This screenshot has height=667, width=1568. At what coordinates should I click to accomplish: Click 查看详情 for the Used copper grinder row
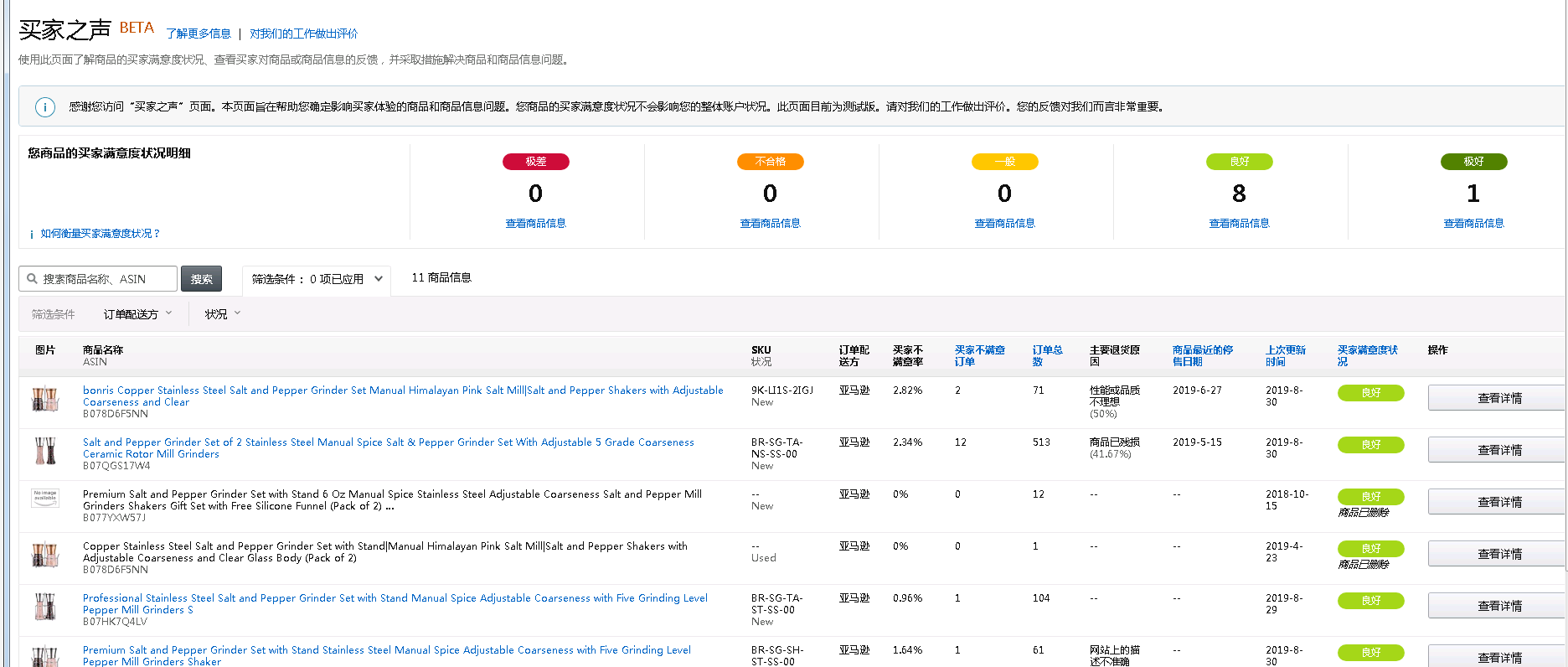tap(1498, 554)
